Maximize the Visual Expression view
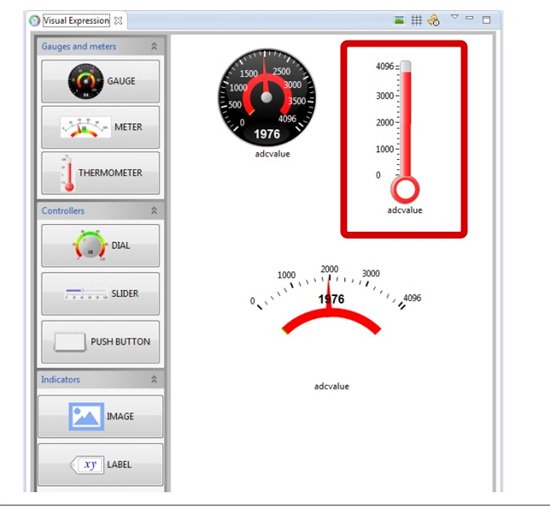 point(486,20)
